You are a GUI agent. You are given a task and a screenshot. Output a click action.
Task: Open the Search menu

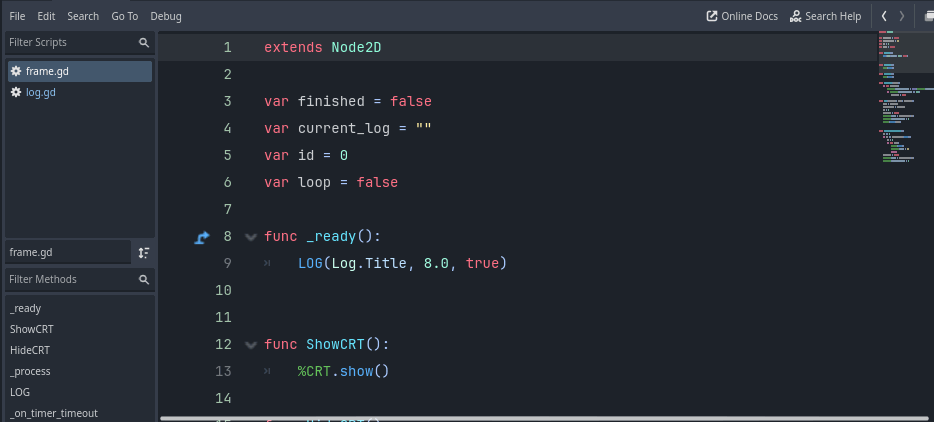83,16
